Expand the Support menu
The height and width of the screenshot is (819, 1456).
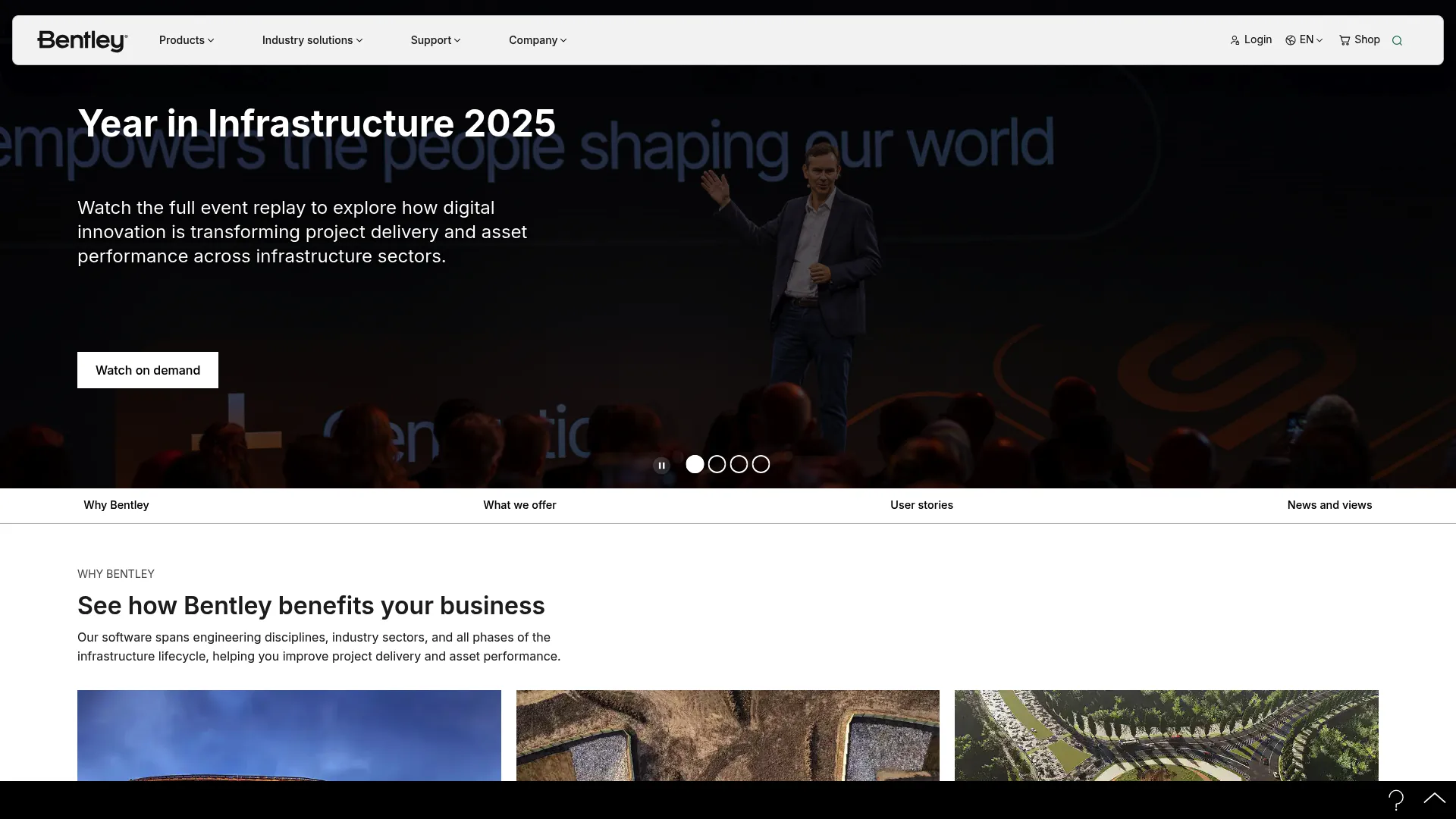click(x=436, y=40)
